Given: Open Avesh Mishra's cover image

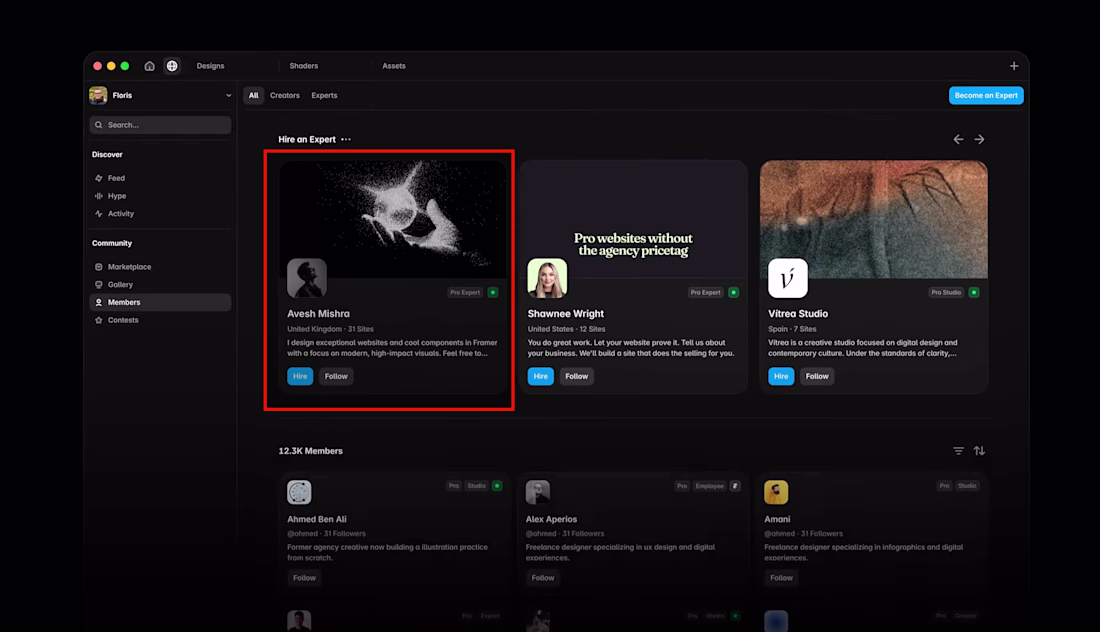Looking at the screenshot, I should point(393,219).
